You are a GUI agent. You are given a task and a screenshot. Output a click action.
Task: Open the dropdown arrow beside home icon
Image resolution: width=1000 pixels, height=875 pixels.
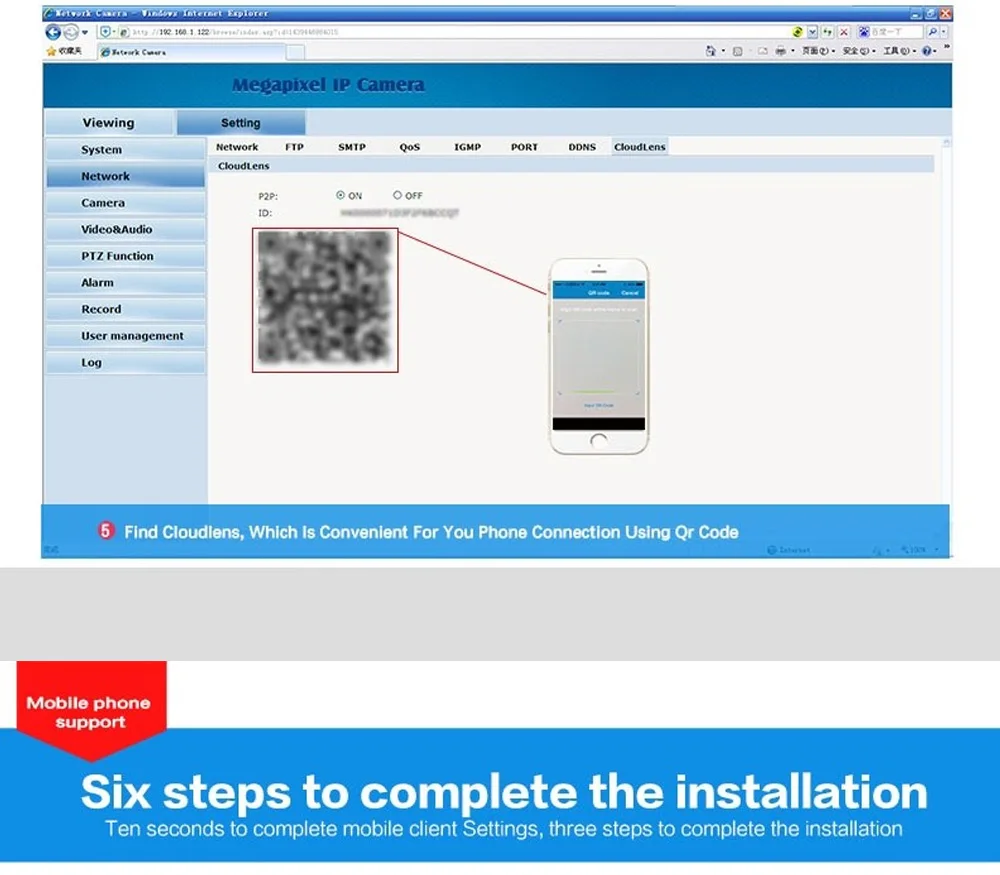pyautogui.click(x=723, y=51)
